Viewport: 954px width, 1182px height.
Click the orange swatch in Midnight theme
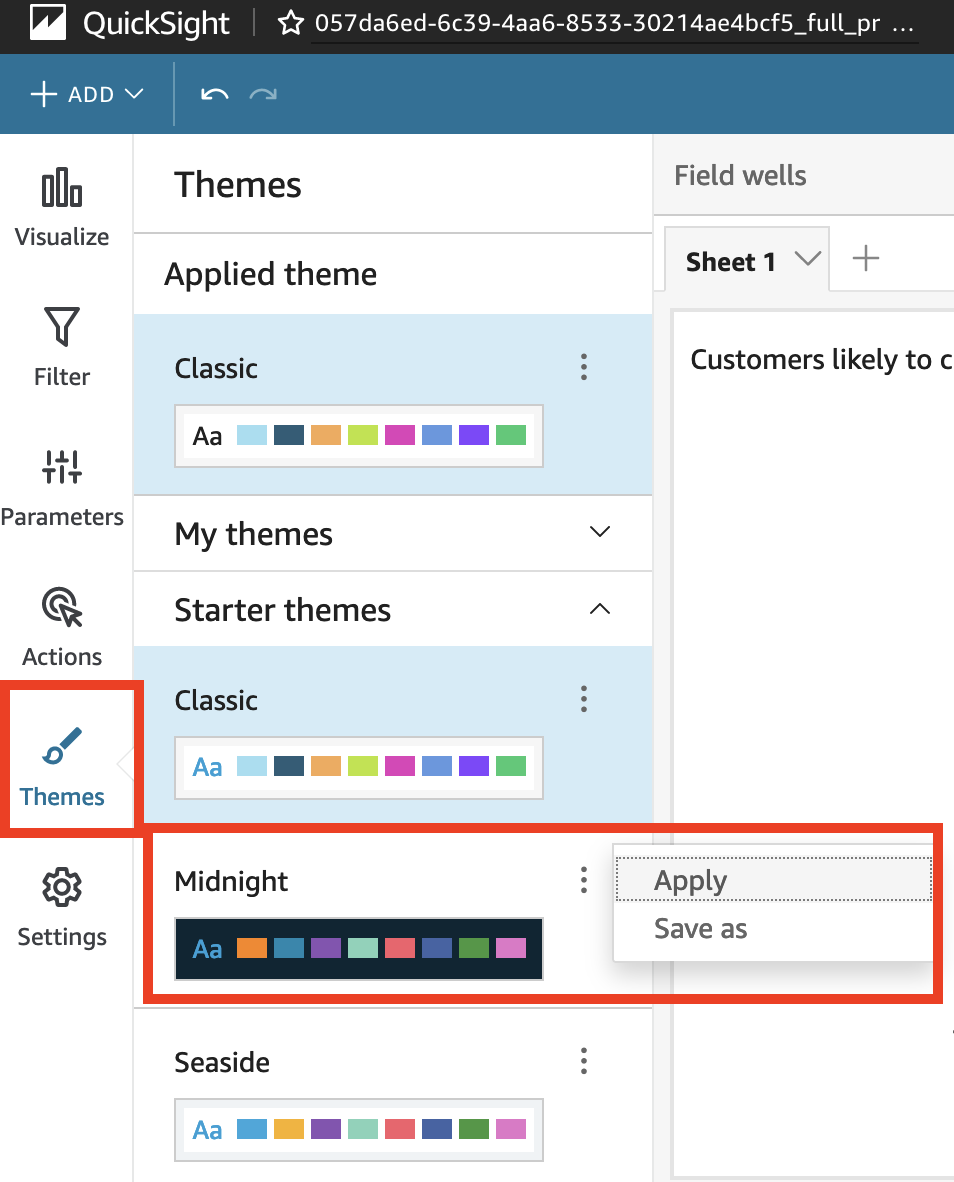coord(252,948)
